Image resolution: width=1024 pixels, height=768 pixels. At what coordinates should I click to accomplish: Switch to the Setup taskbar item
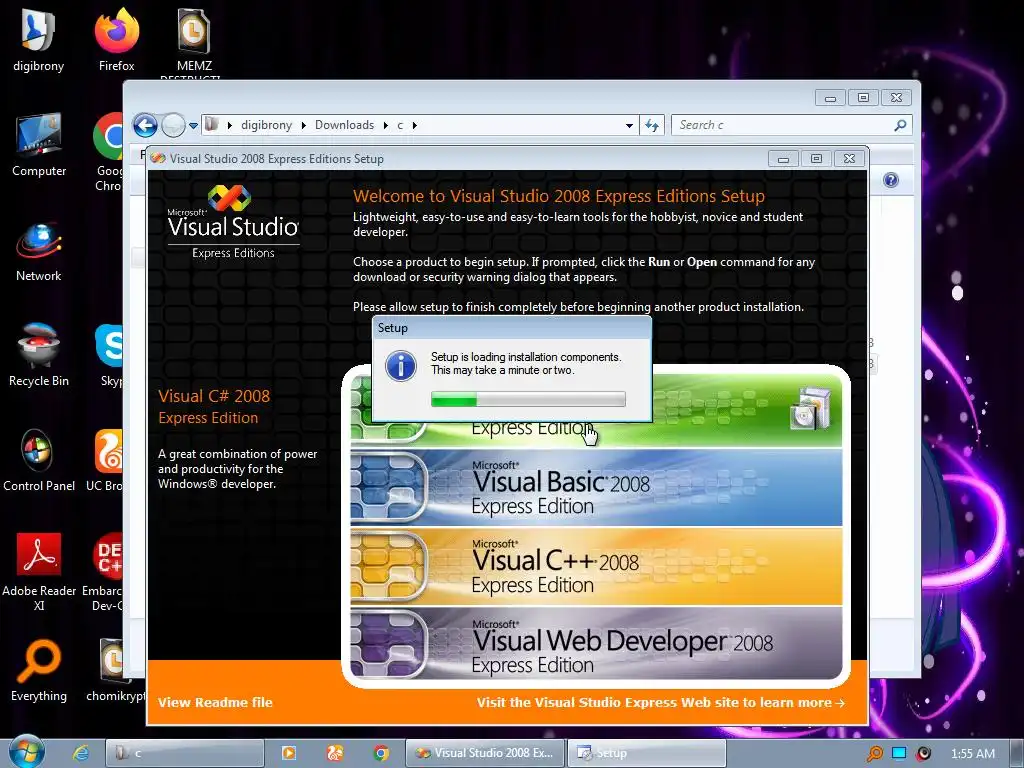click(x=647, y=753)
